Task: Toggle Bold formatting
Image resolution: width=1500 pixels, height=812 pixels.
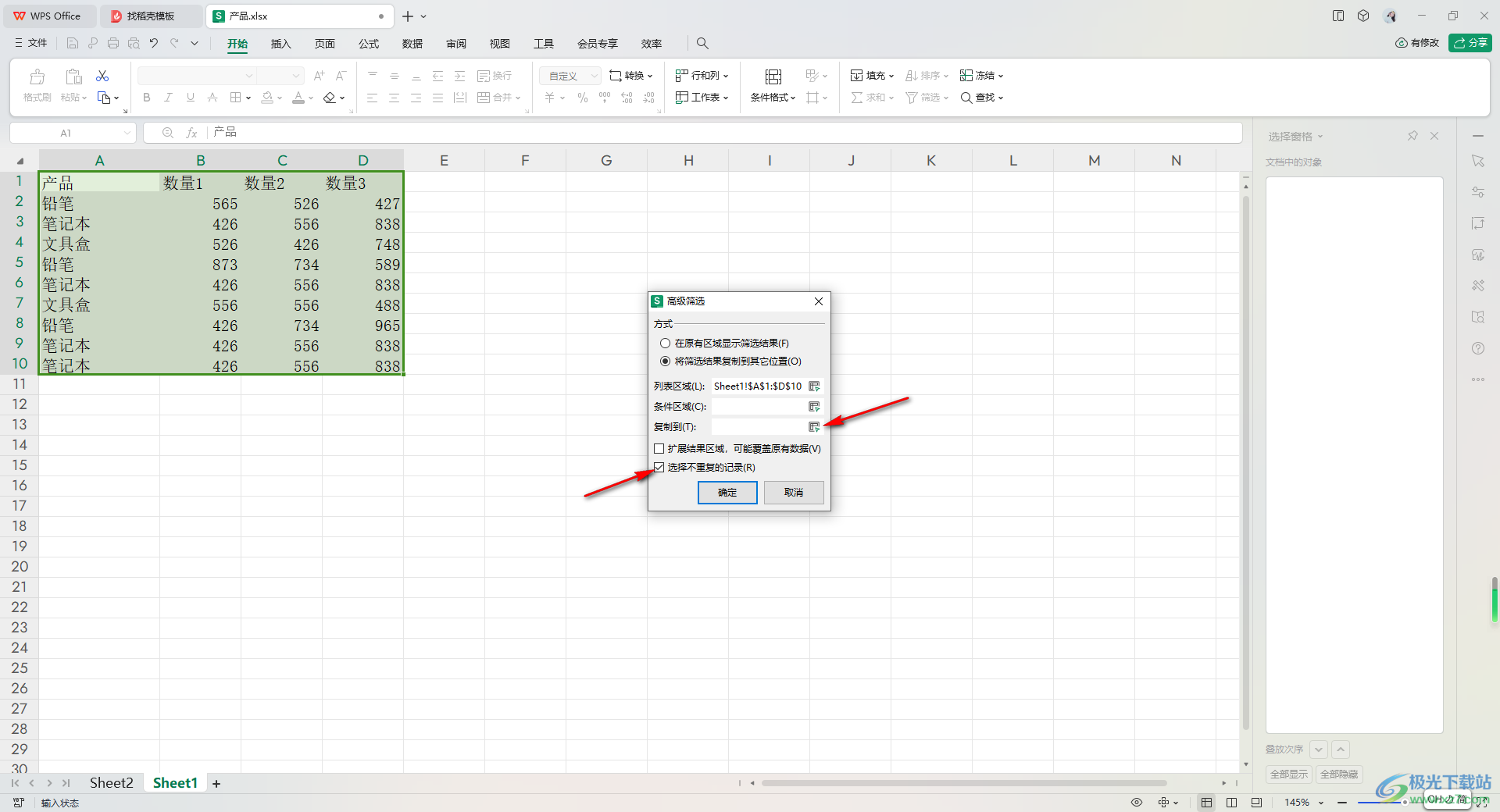Action: [x=146, y=98]
